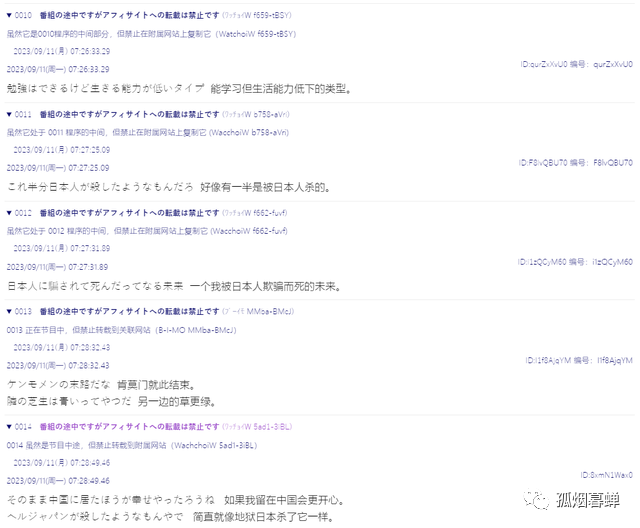Click the translated header line with WacchoiW b758-aVri
This screenshot has height=528, width=640.
click(148, 133)
